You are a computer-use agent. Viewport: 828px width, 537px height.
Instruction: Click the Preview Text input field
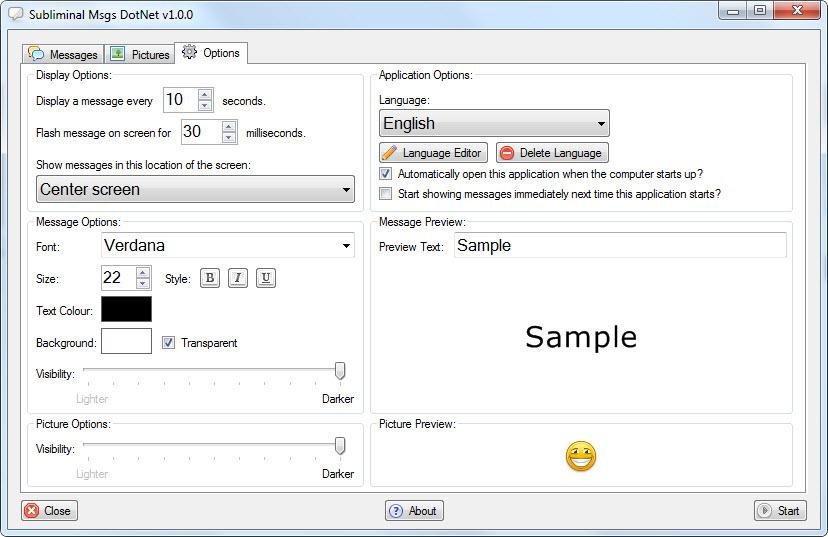coord(620,246)
